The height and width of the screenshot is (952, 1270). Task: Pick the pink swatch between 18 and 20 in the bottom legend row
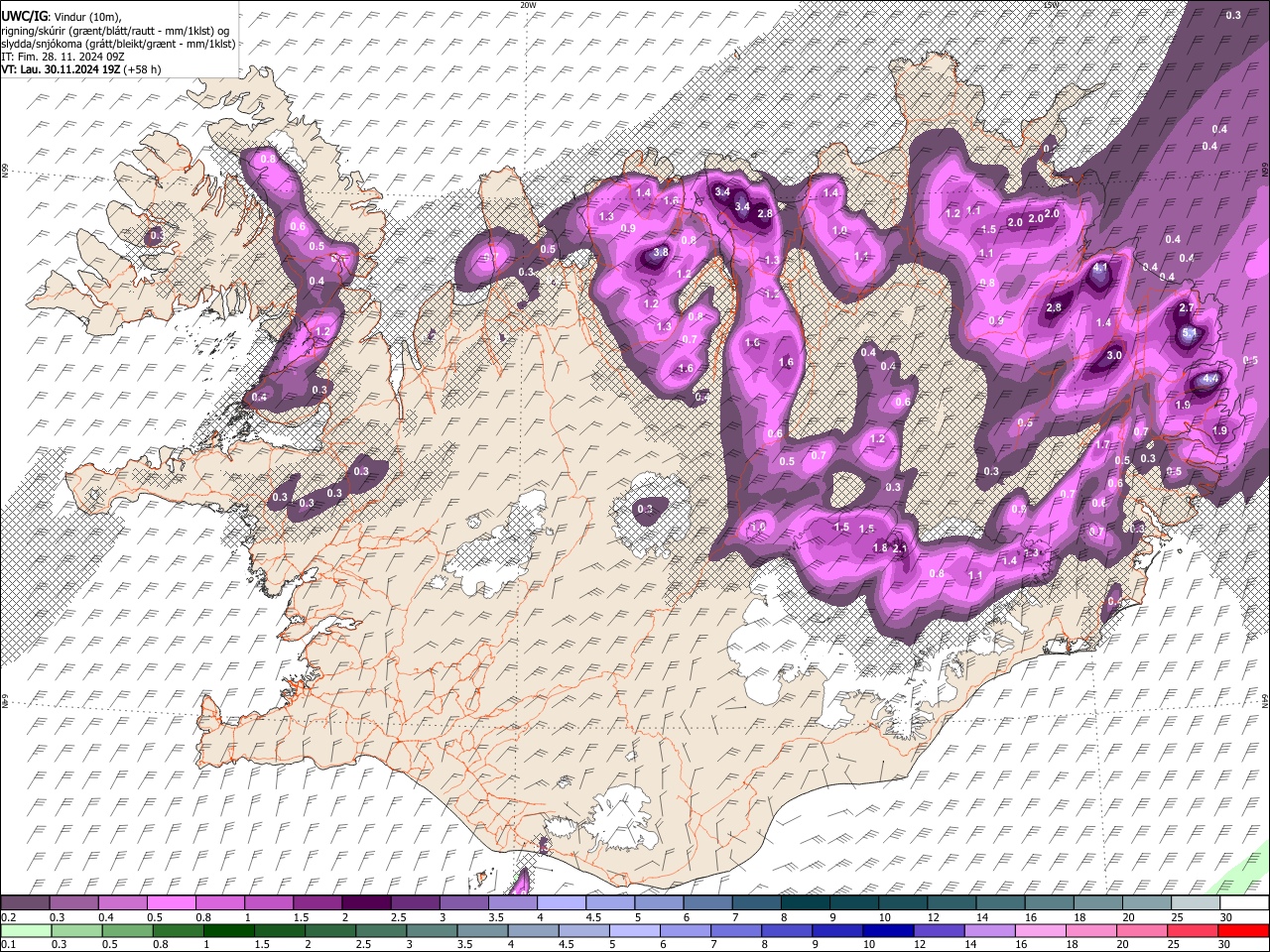coord(1089,930)
